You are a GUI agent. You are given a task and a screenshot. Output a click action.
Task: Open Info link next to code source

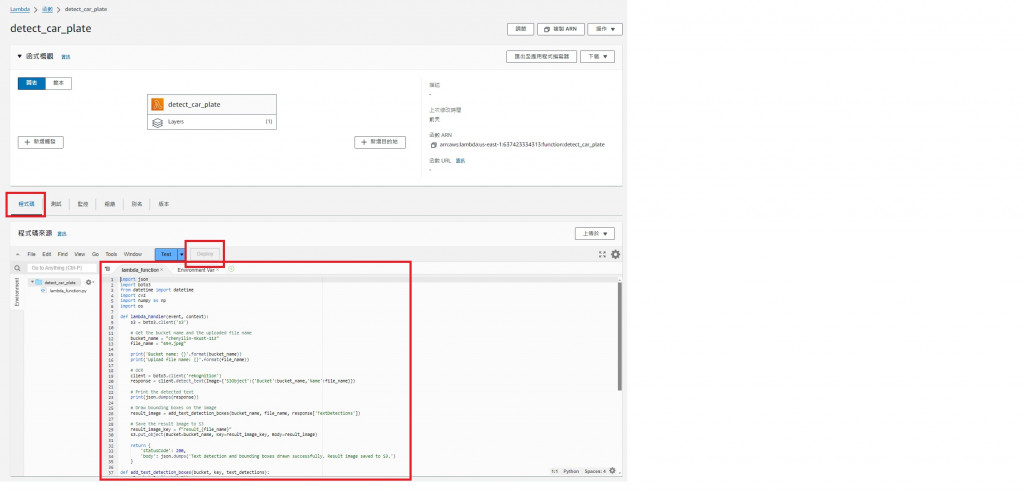click(62, 234)
